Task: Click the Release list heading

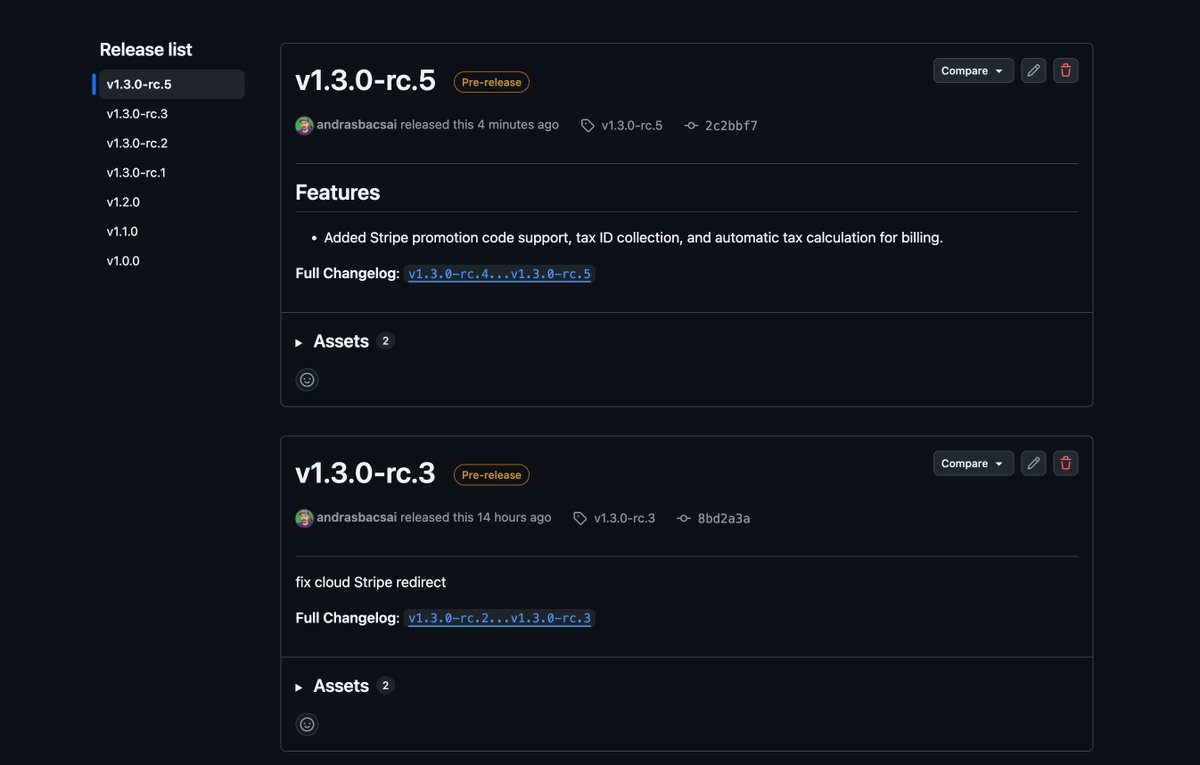Action: [x=146, y=49]
